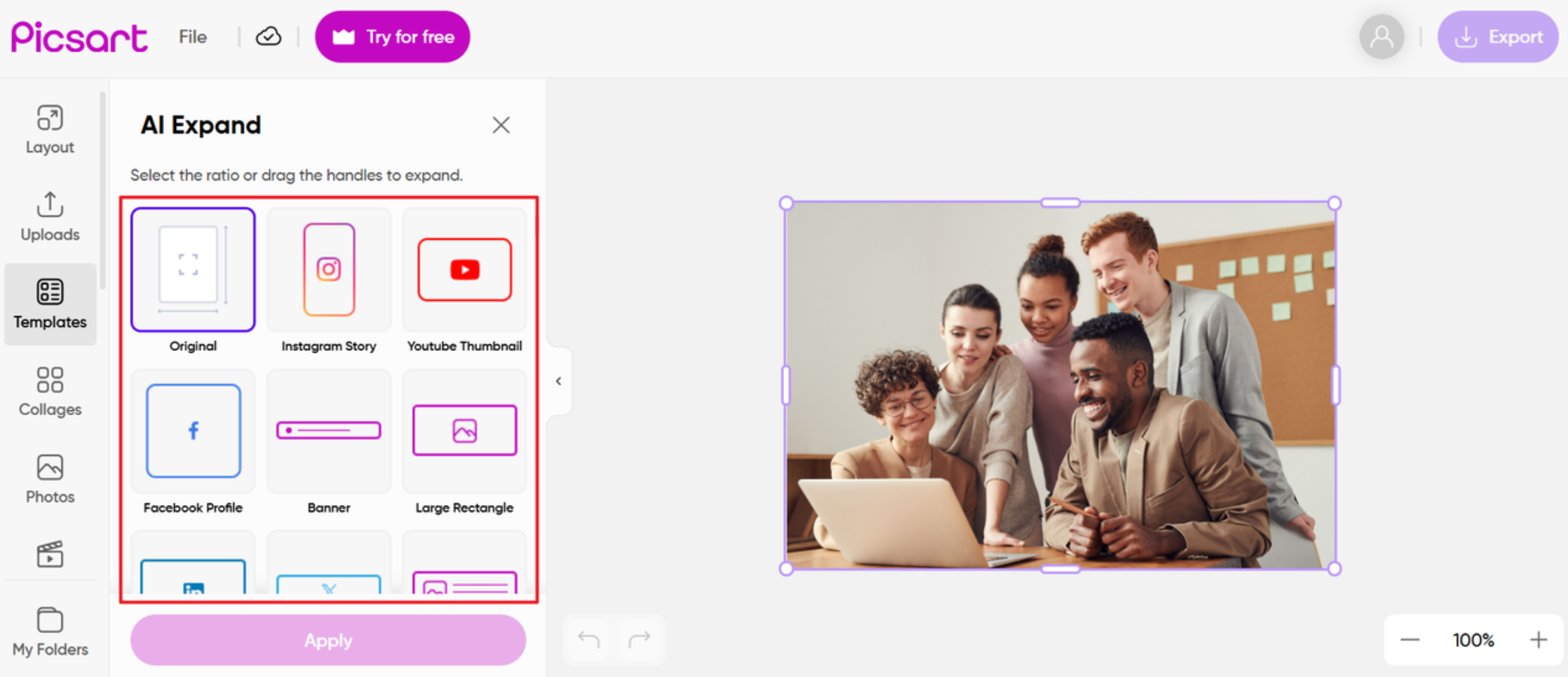Close the AI Expand panel
The height and width of the screenshot is (677, 1568).
click(501, 125)
